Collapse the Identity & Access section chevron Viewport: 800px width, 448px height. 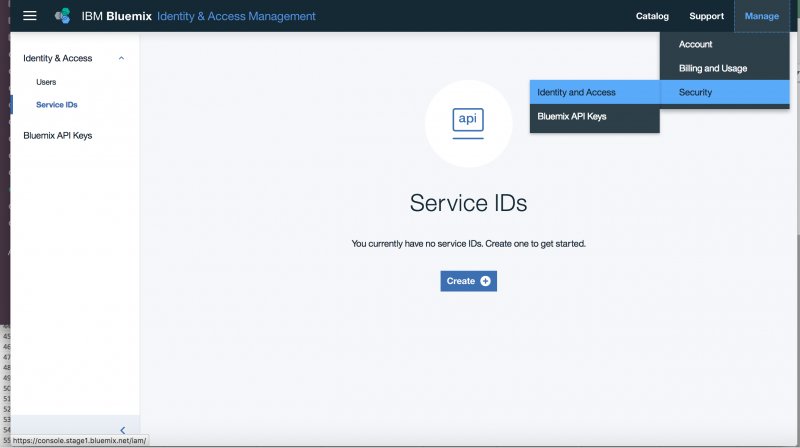click(x=121, y=58)
